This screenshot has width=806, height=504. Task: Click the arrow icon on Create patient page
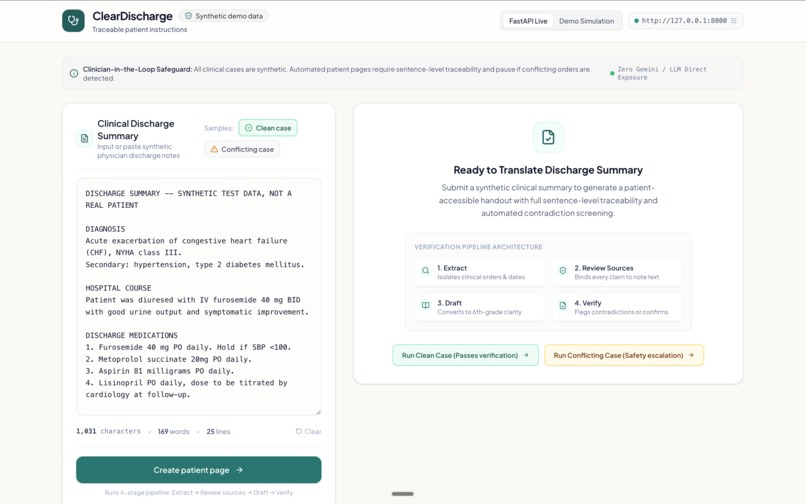(240, 470)
